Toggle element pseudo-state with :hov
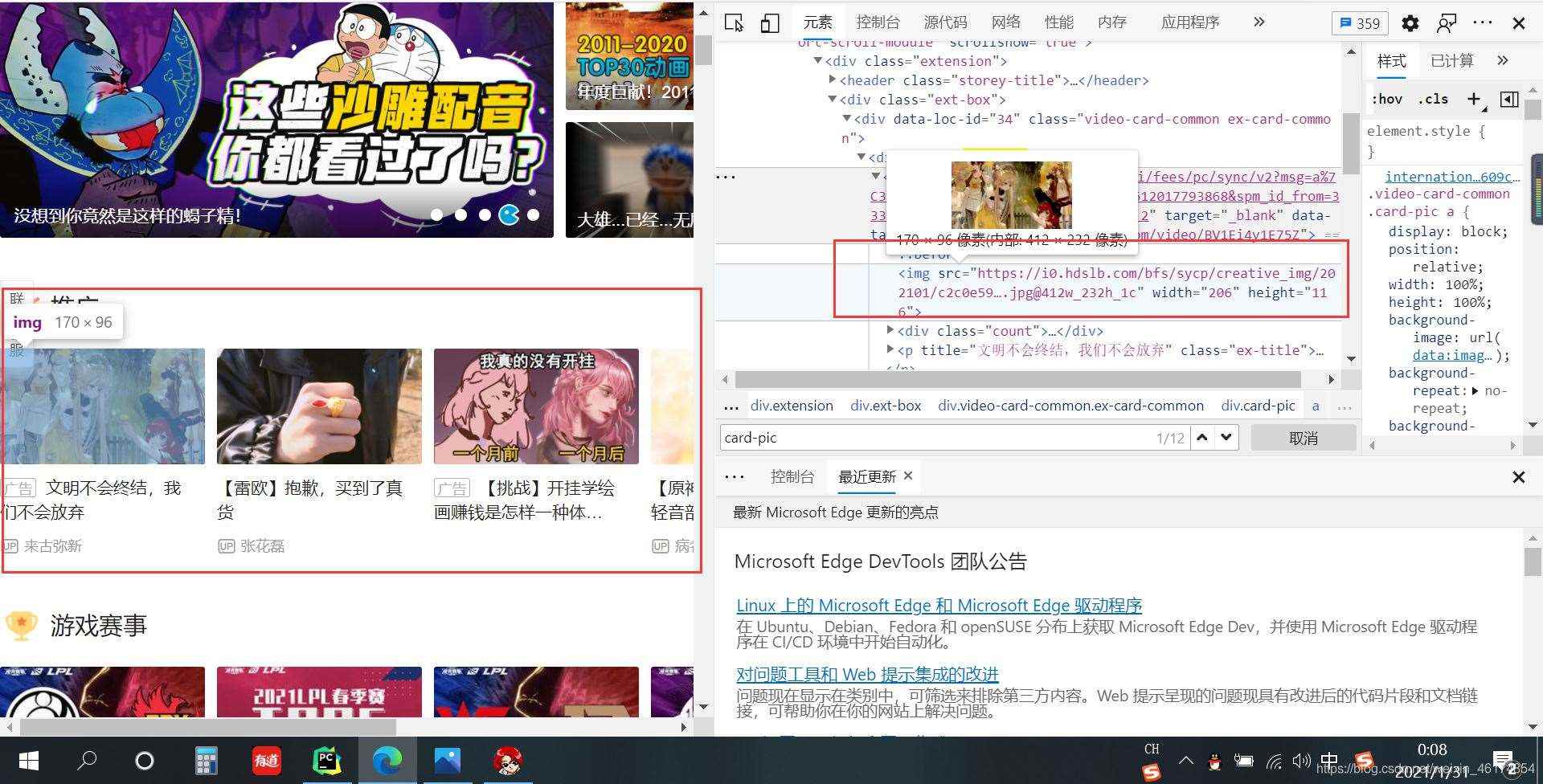Screen dimensions: 1543x784 tap(1386, 99)
